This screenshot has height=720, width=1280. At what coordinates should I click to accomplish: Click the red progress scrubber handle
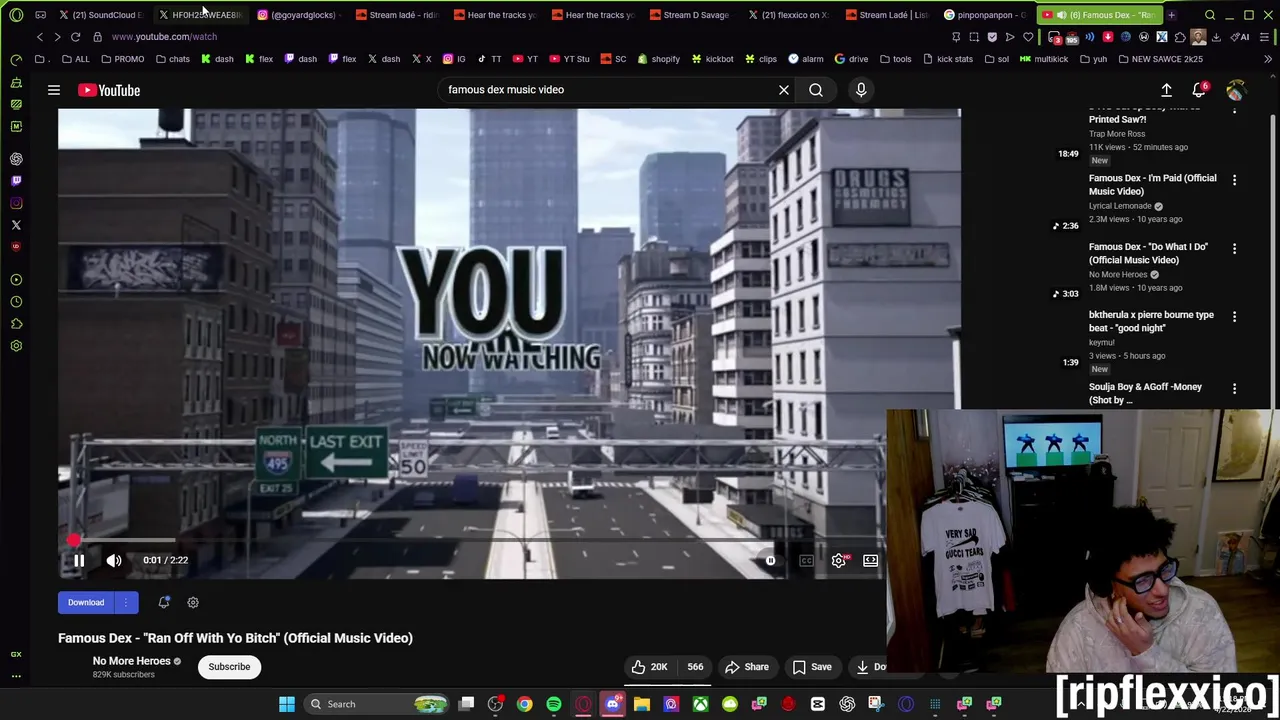tap(74, 541)
